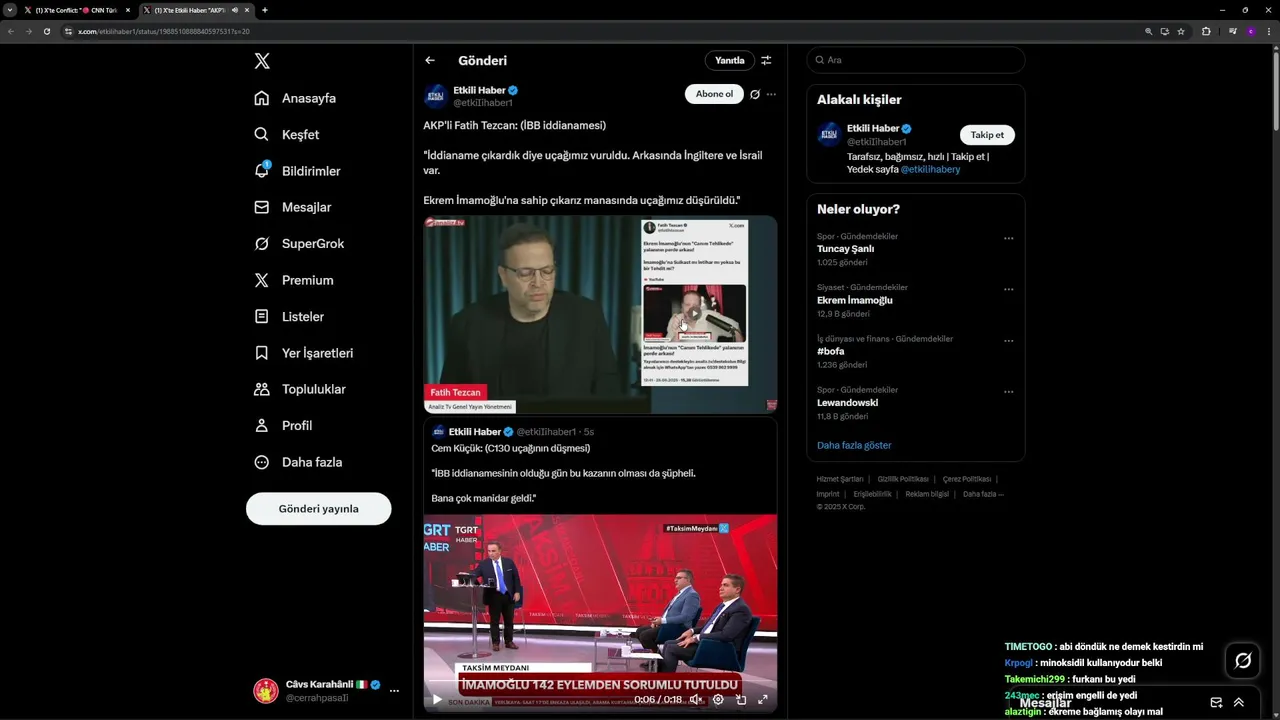Viewport: 1280px width, 720px height.
Task: Click Abone ol subscribe button
Action: pos(714,94)
